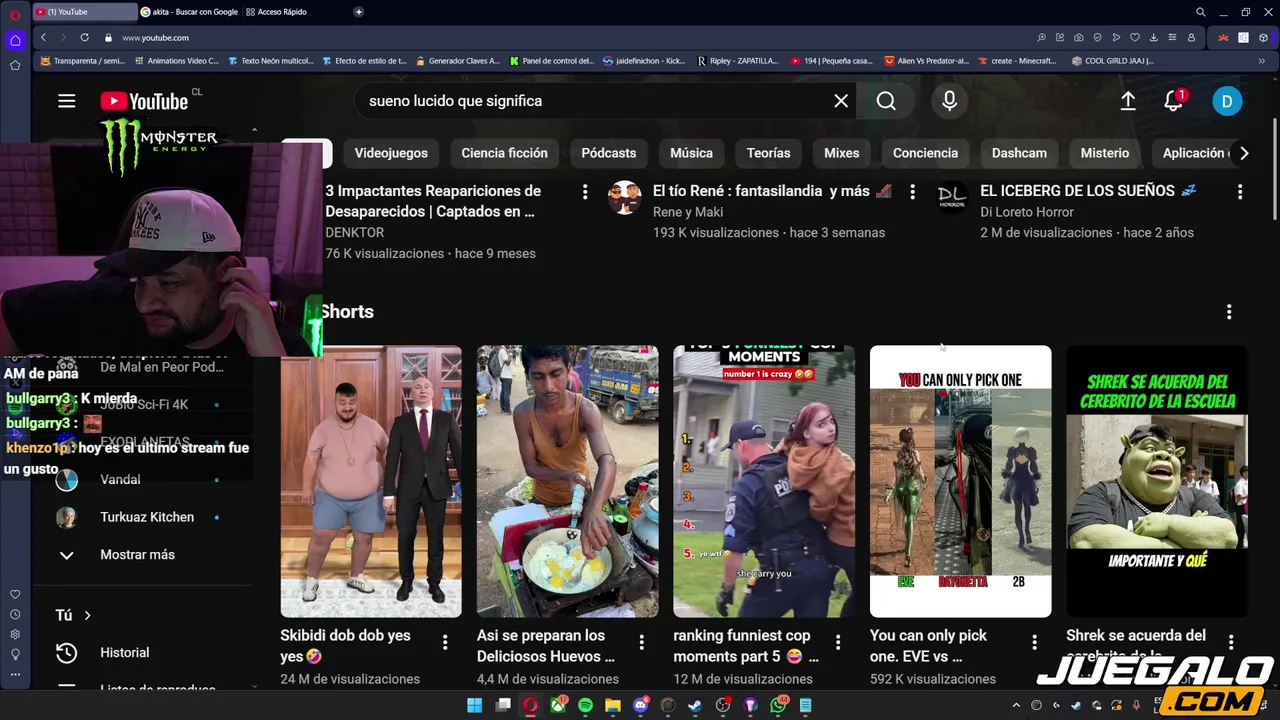Go to the YouTube home logo

coord(144,101)
